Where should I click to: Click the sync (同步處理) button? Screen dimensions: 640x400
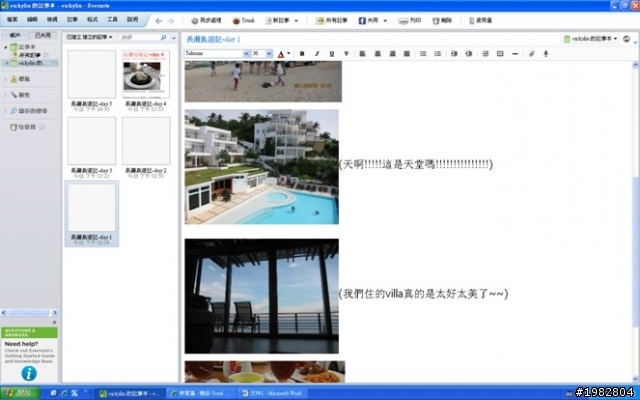click(206, 20)
